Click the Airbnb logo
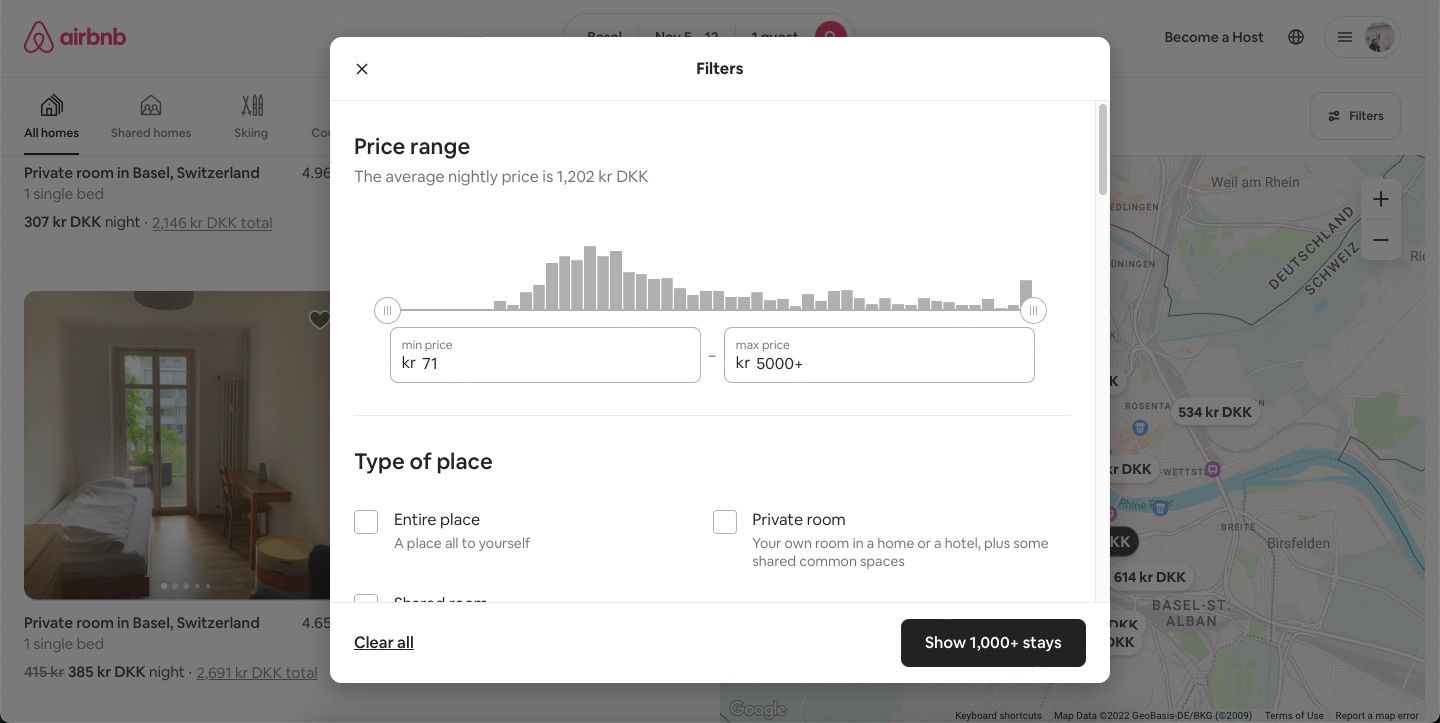This screenshot has width=1440, height=723. [x=73, y=36]
